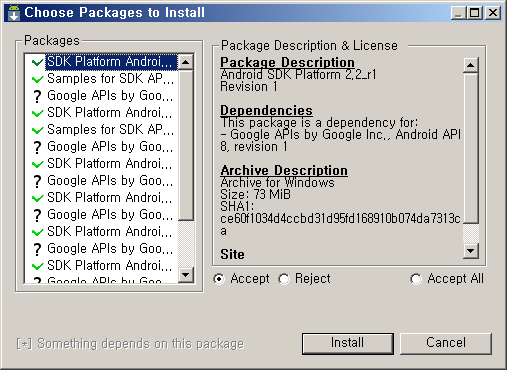Close the Choose Packages to Install window
The image size is (507, 370).
[x=493, y=13]
